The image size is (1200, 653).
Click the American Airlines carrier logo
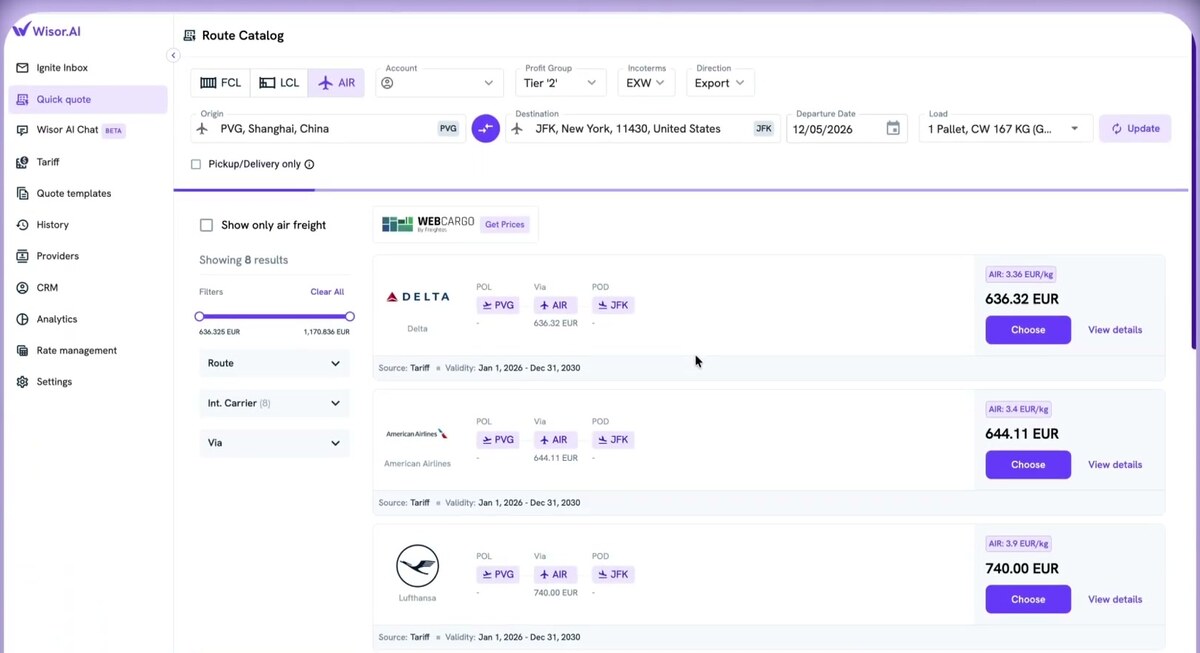[417, 434]
